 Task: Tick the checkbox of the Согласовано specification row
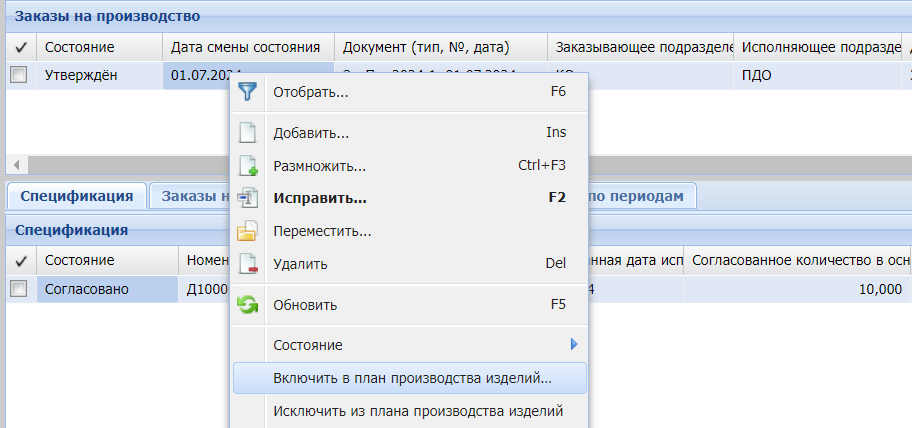18,289
